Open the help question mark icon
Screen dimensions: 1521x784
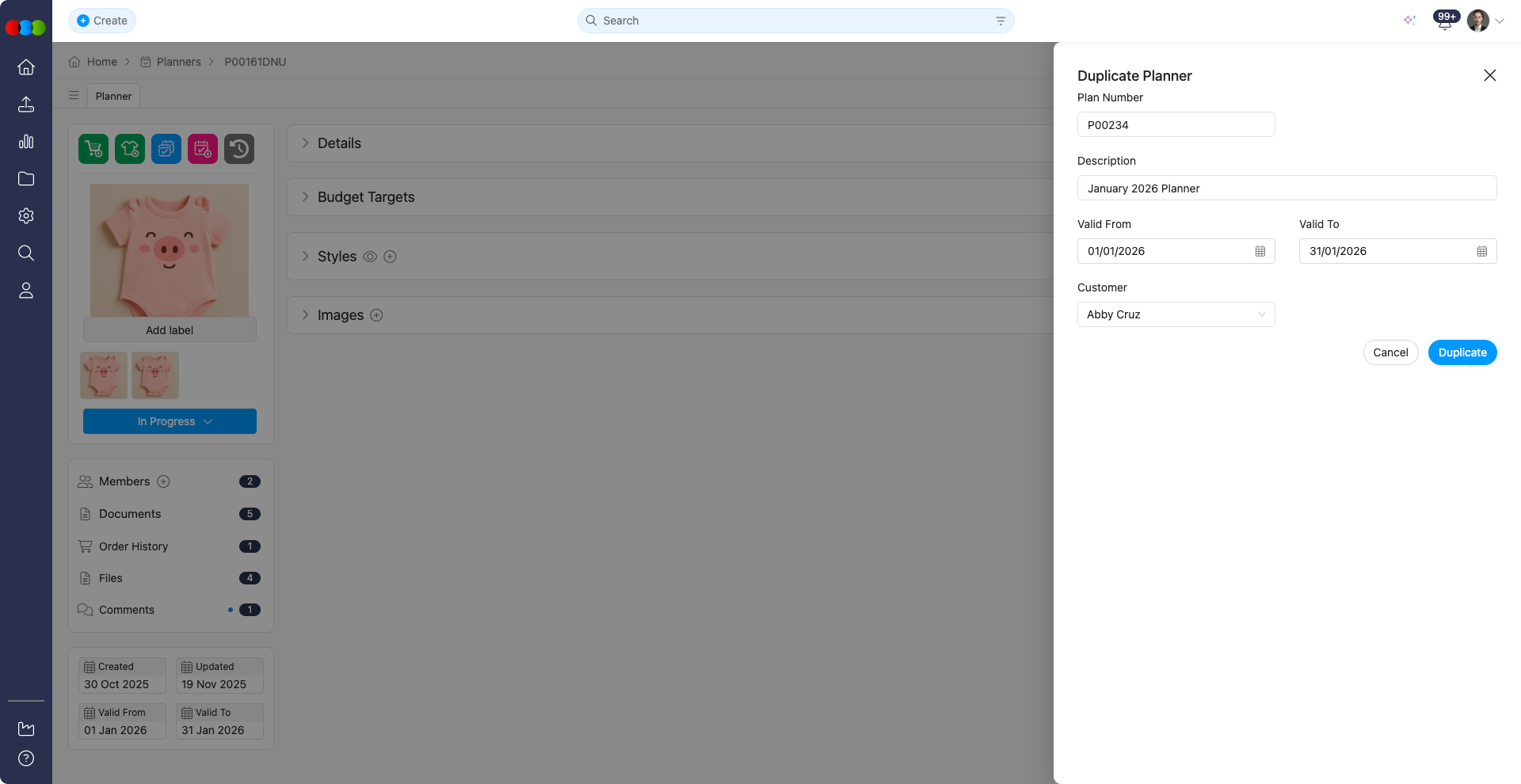tap(26, 759)
